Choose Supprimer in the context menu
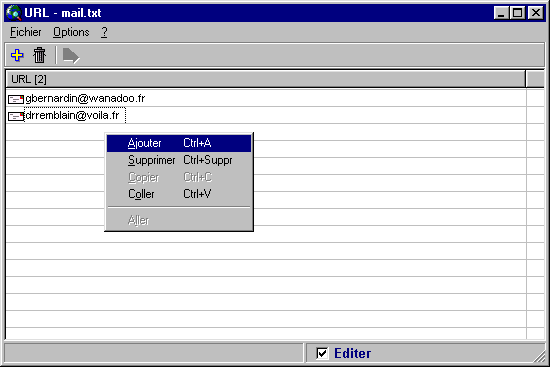 [179, 160]
